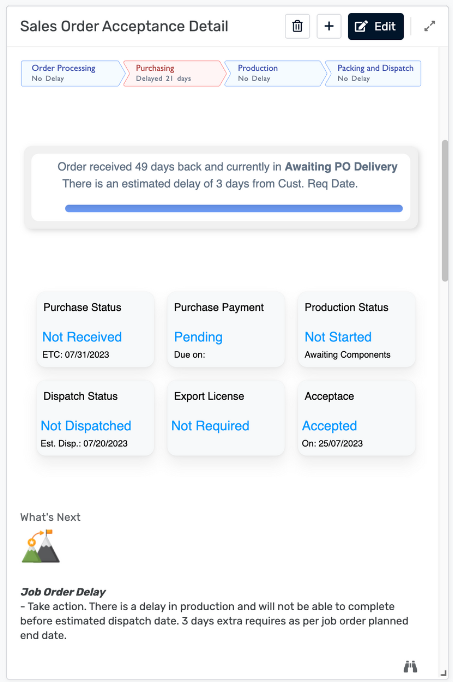Click the Awaiting PO Delivery status text
The image size is (453, 682).
point(341,167)
